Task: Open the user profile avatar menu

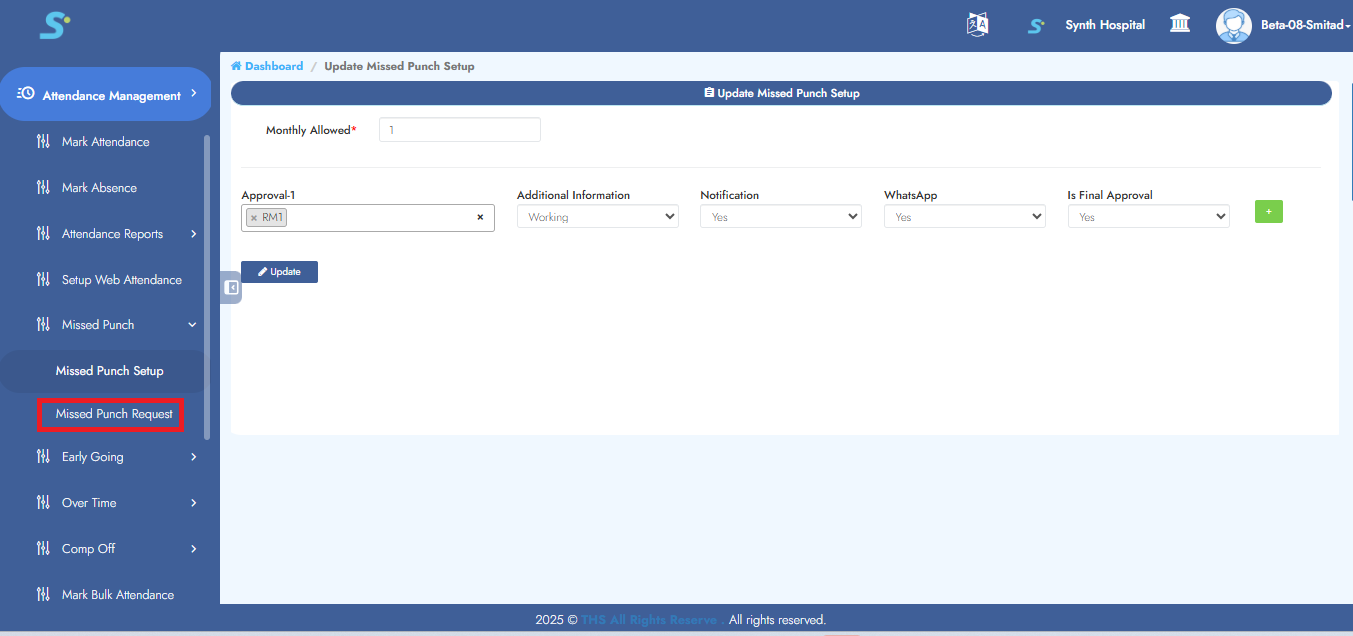Action: [1233, 25]
